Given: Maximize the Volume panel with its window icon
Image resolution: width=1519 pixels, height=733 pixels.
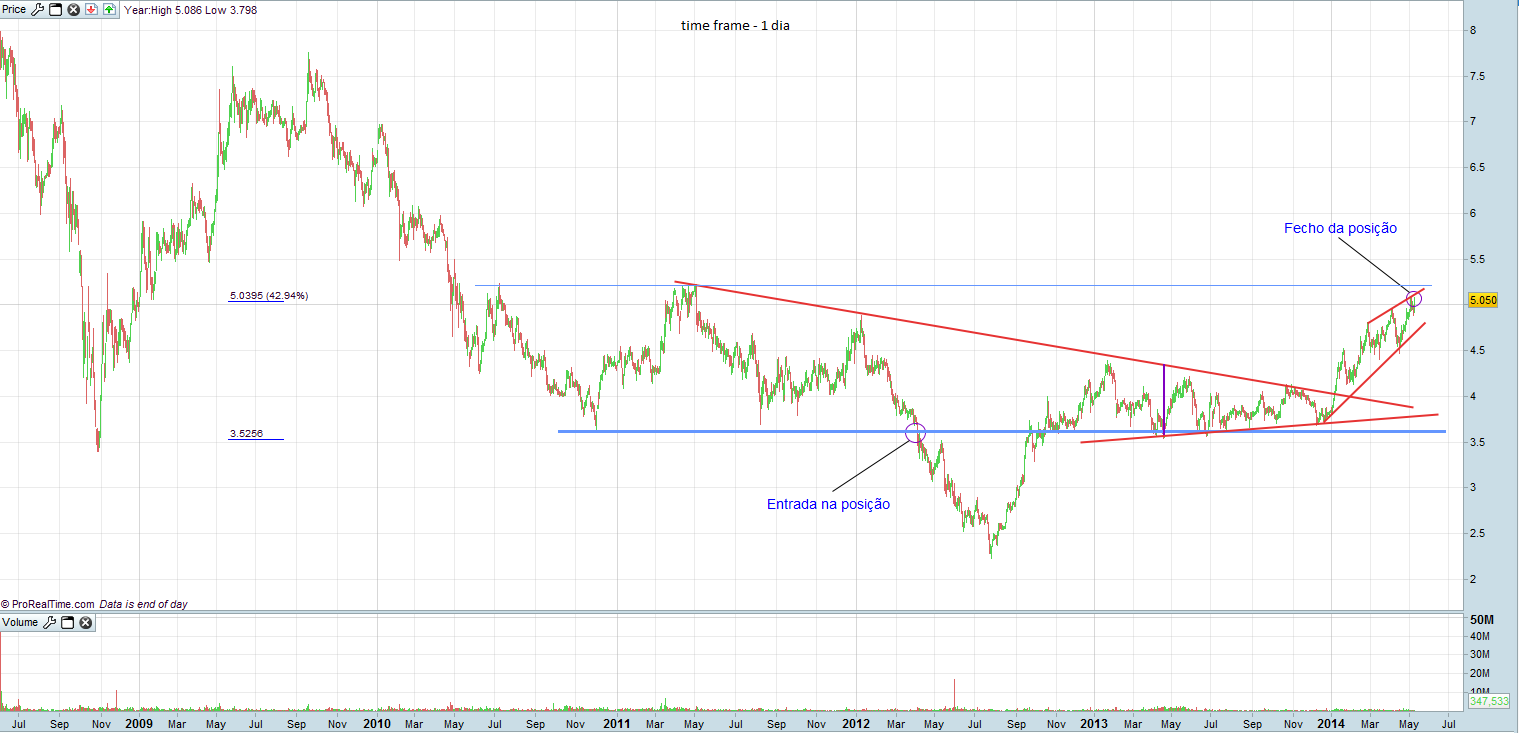Looking at the screenshot, I should point(68,623).
